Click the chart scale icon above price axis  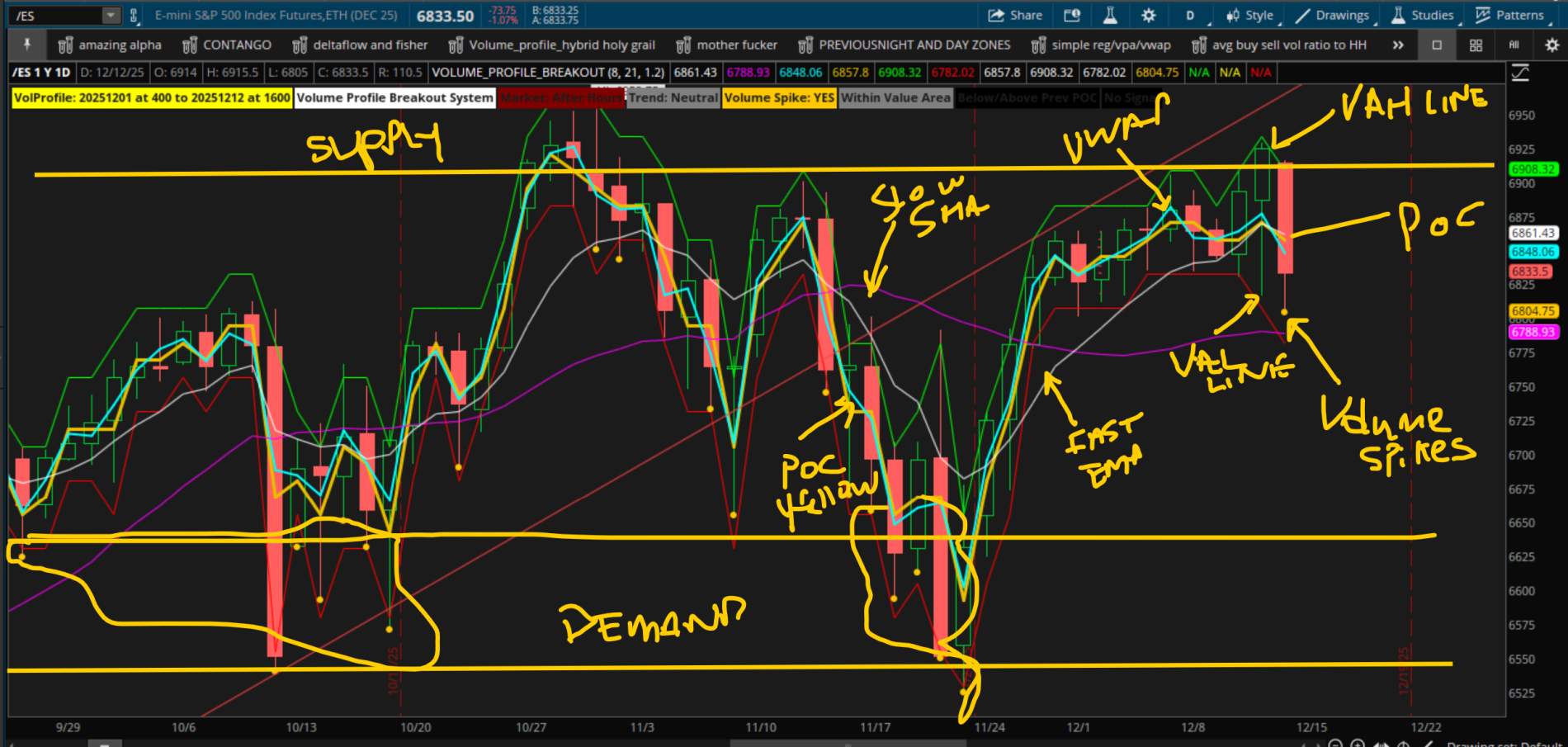(1520, 73)
